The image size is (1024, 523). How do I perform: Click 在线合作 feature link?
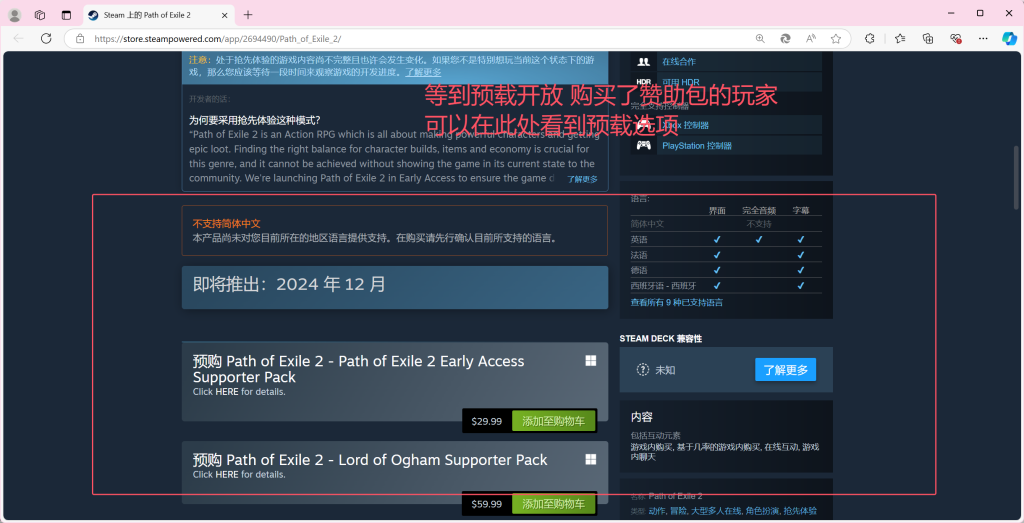pos(679,61)
